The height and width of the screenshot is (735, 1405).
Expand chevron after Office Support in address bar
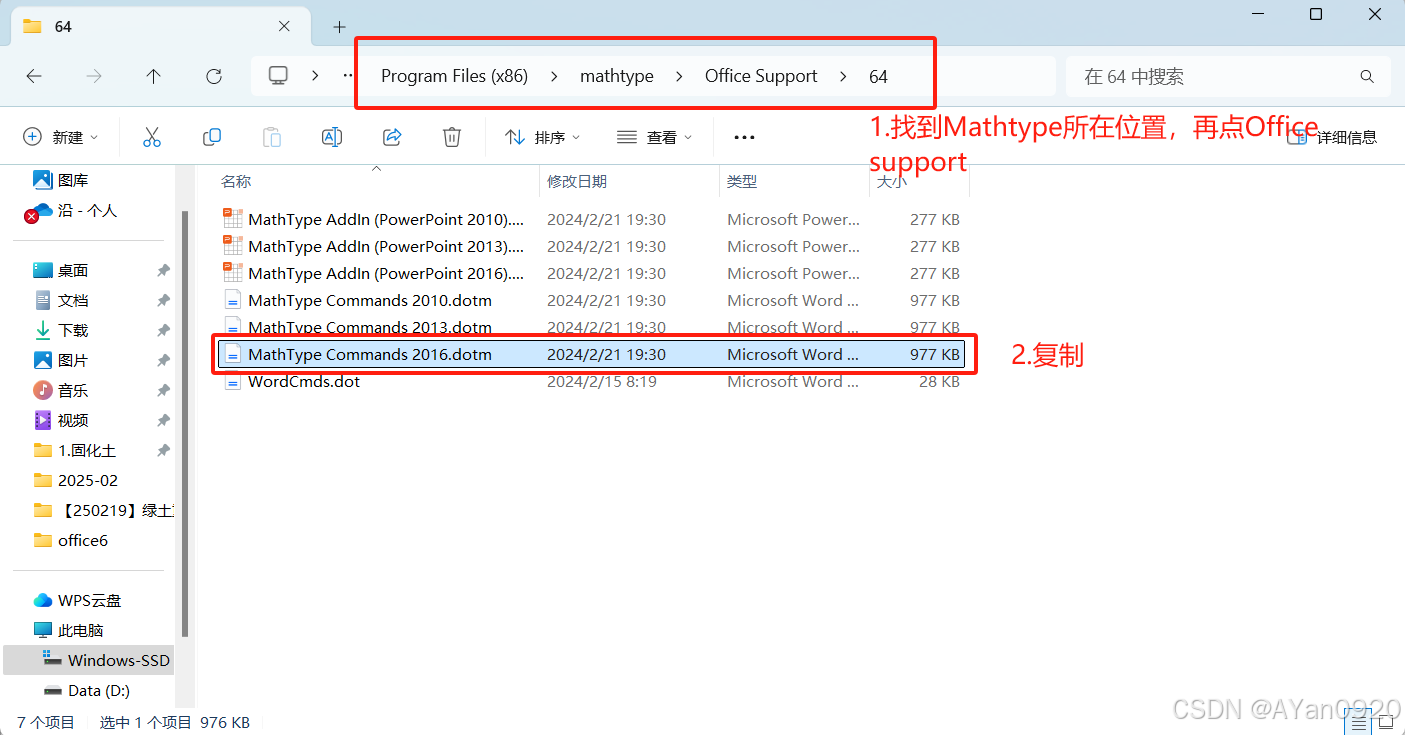843,76
